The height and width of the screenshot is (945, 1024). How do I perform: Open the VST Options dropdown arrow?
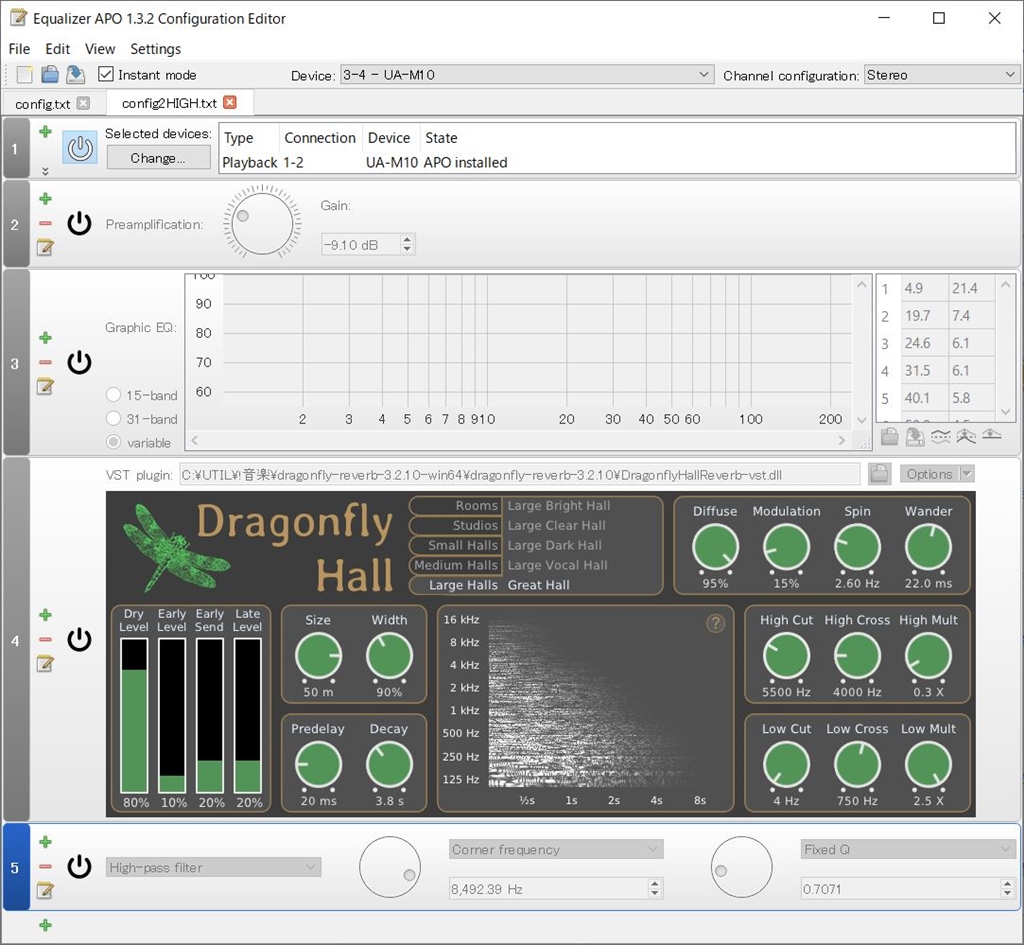[967, 473]
